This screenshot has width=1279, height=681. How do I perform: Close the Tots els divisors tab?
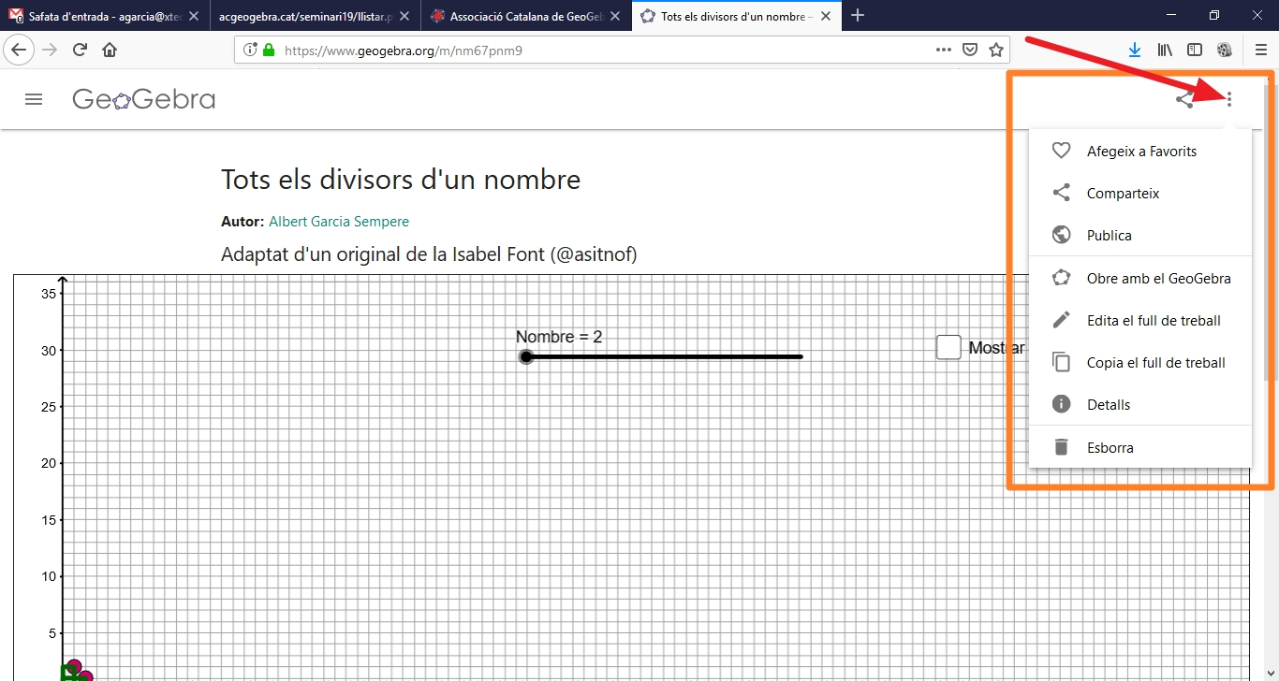tap(825, 16)
